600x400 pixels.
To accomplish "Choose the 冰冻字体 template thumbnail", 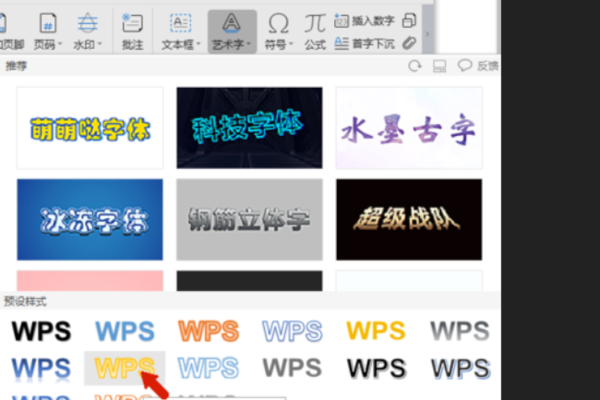I will 90,219.
